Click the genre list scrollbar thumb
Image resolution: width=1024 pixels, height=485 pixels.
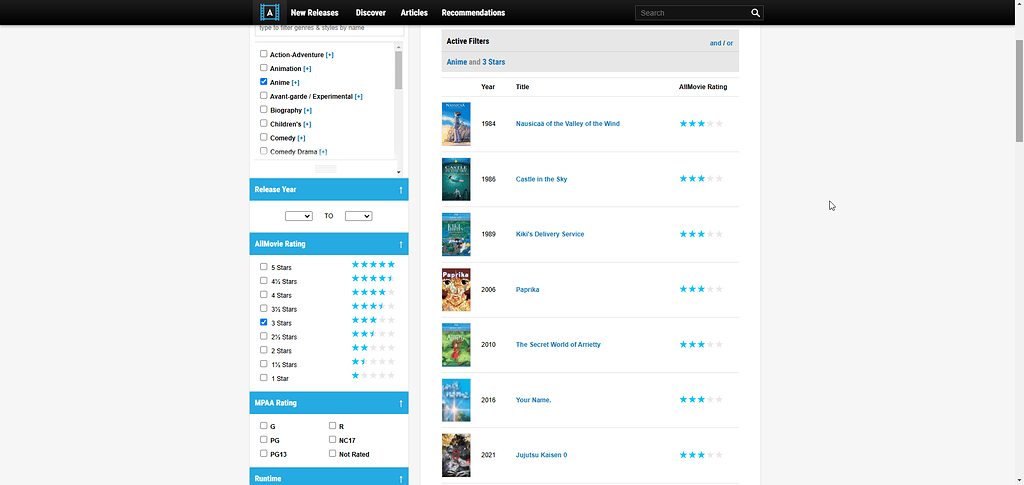398,70
